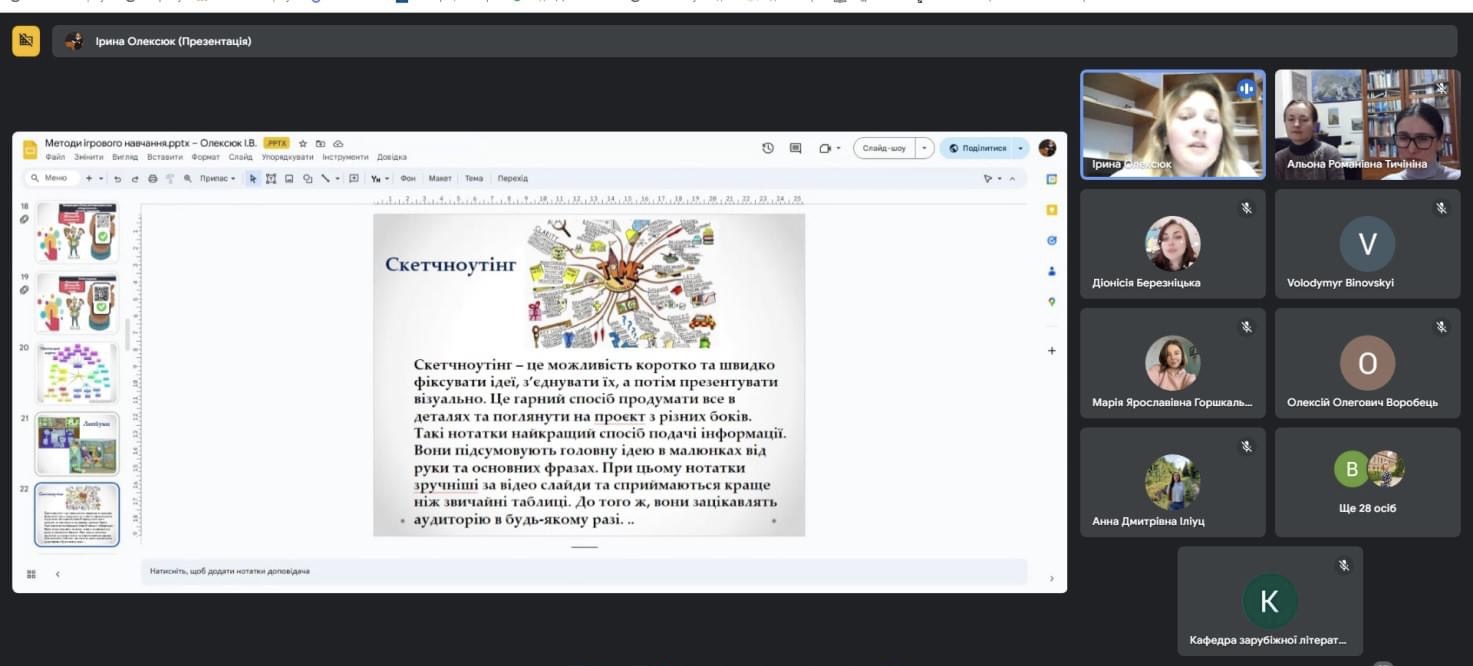Click the Макет layout button

(440, 179)
